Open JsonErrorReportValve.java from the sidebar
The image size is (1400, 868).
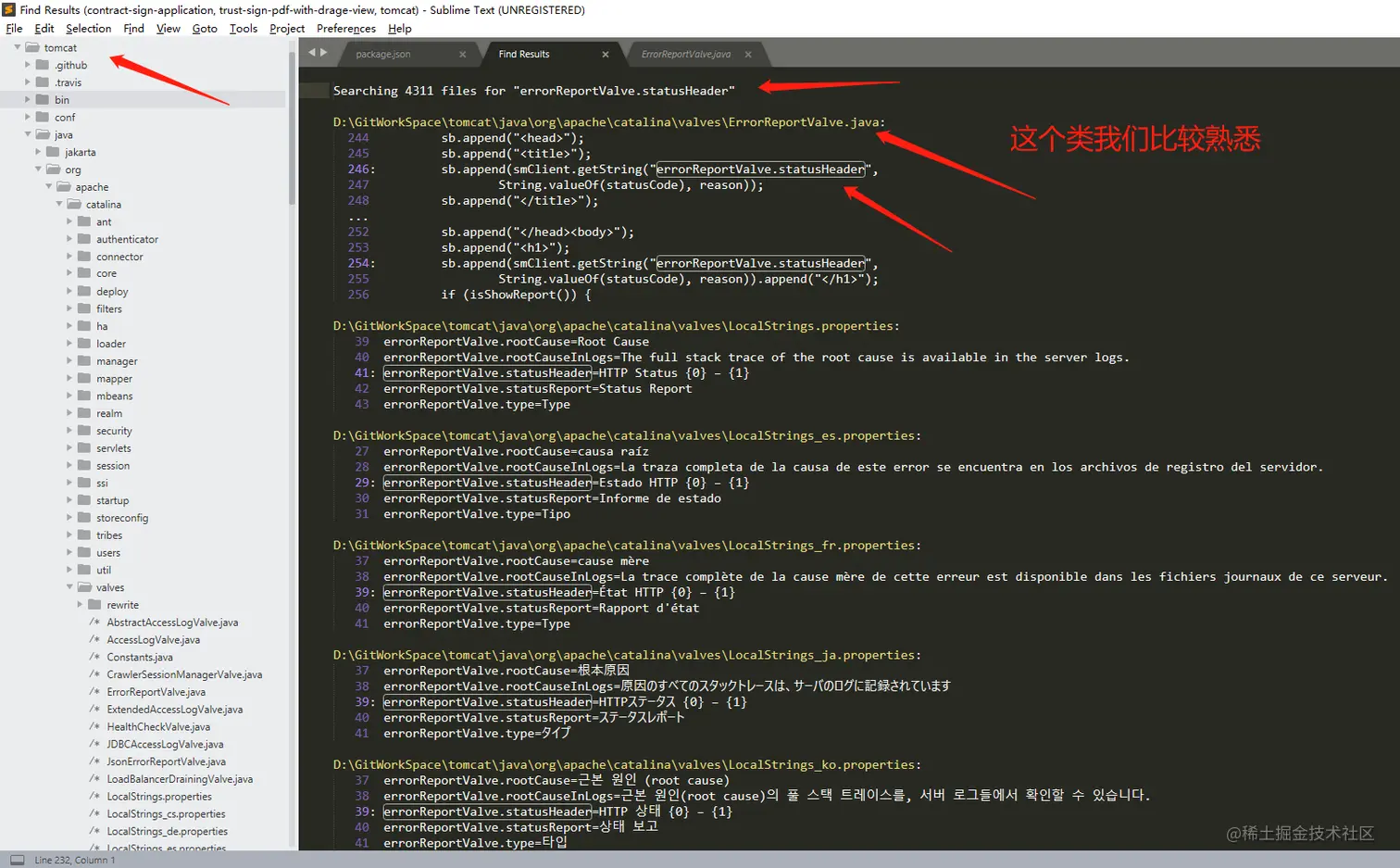pyautogui.click(x=166, y=761)
